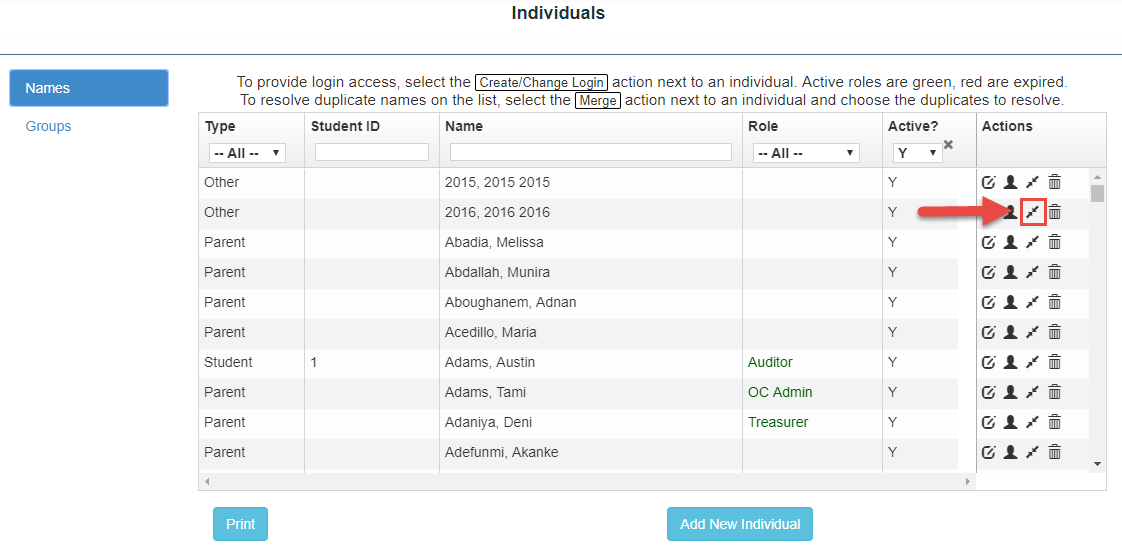Screen dimensions: 1122x546
Task: Click Merge icon for Adams, Tami
Action: [x=1032, y=392]
